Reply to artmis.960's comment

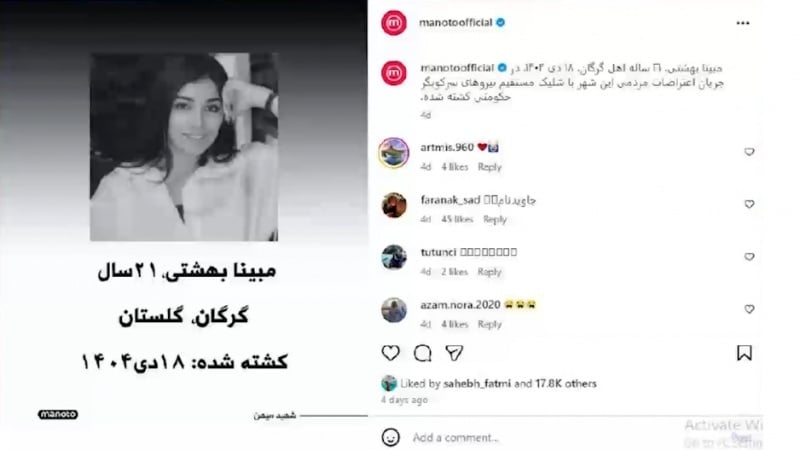coord(489,167)
